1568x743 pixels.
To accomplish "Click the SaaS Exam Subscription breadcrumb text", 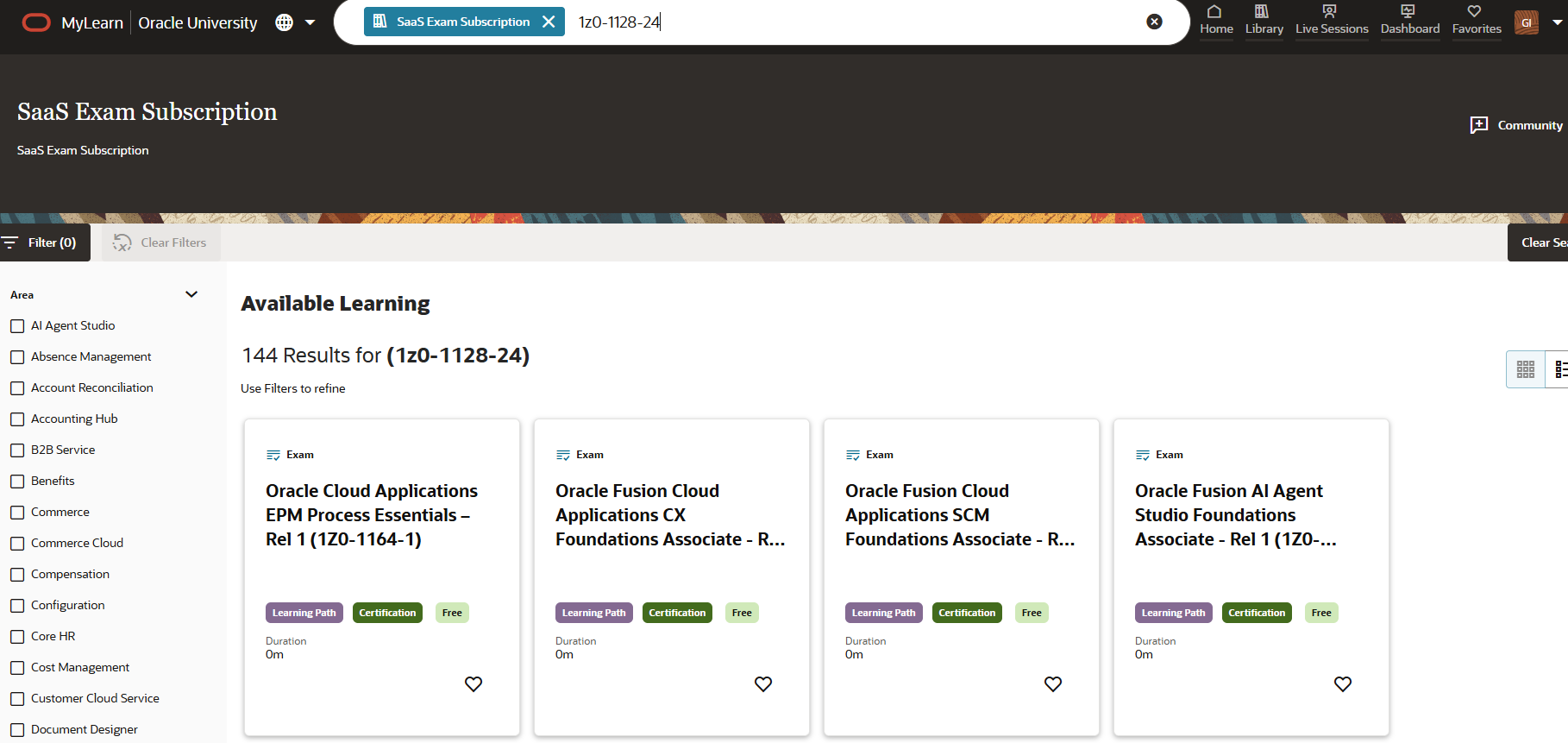I will click(x=83, y=150).
